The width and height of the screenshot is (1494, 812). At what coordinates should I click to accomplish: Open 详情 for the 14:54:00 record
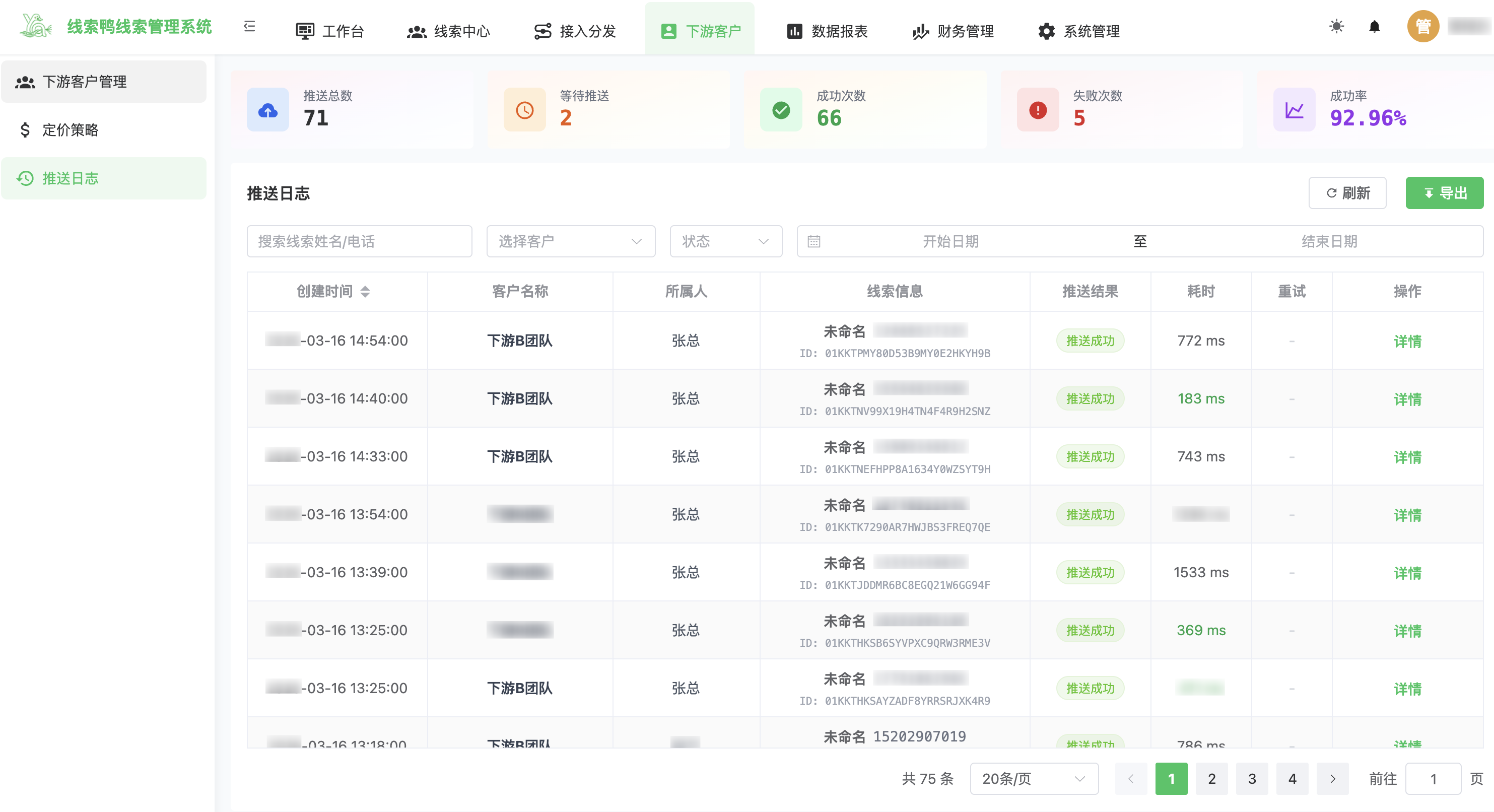click(x=1407, y=341)
